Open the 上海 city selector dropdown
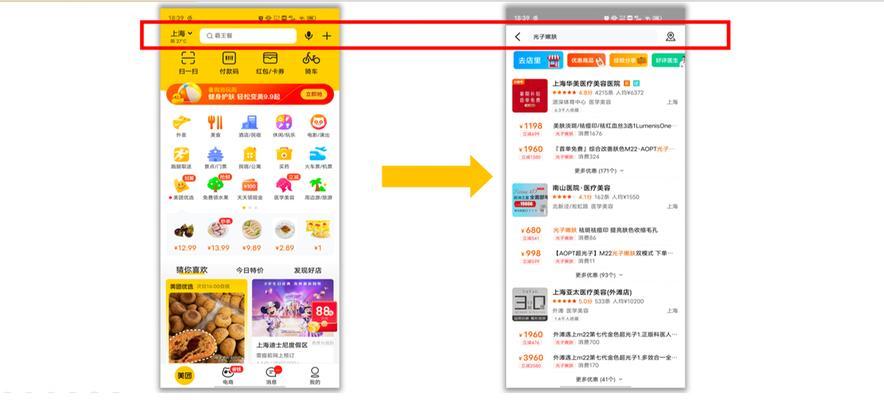The image size is (884, 400). point(182,34)
